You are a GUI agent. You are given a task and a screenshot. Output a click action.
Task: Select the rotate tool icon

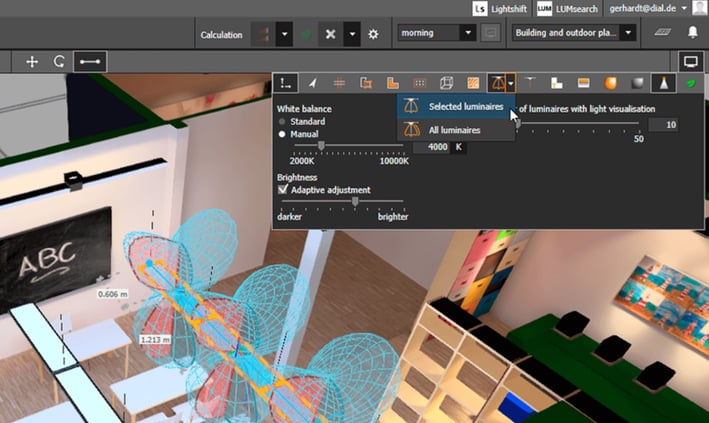tap(60, 61)
